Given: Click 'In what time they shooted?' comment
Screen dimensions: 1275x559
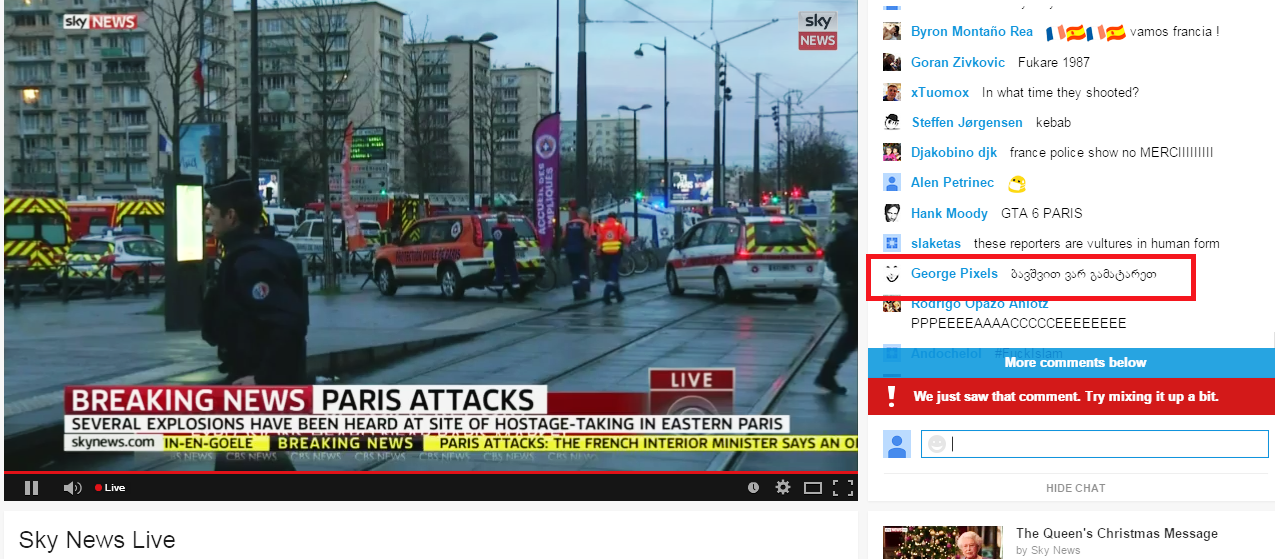Looking at the screenshot, I should (1060, 92).
